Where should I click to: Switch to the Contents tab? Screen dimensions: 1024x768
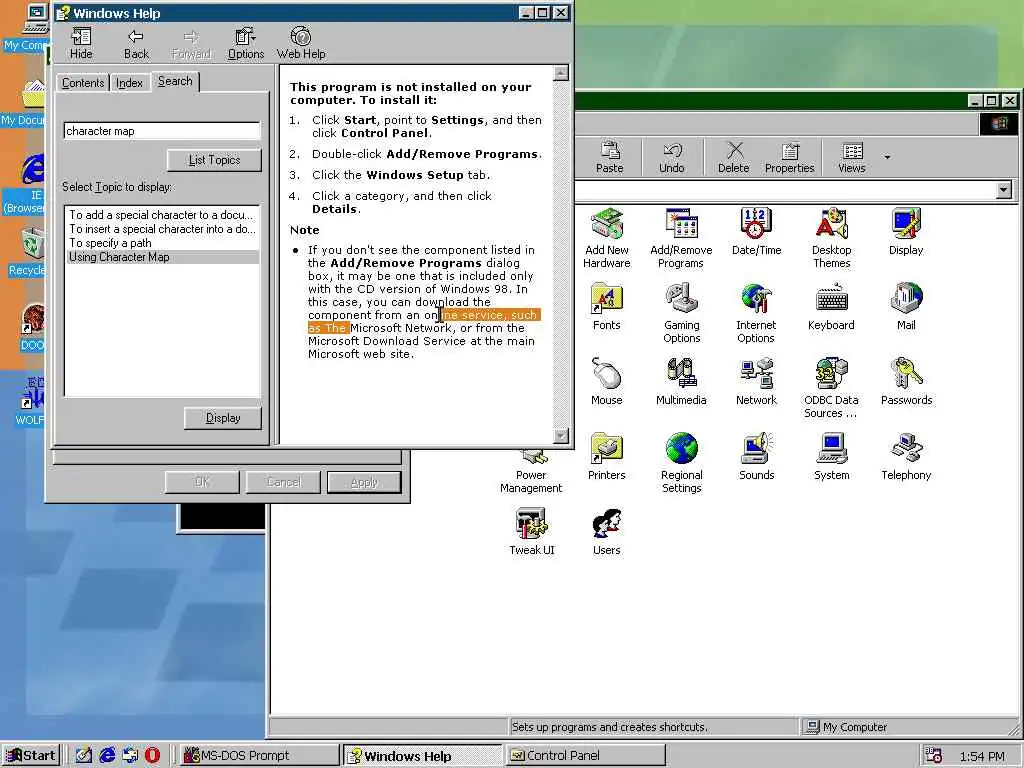coord(83,83)
